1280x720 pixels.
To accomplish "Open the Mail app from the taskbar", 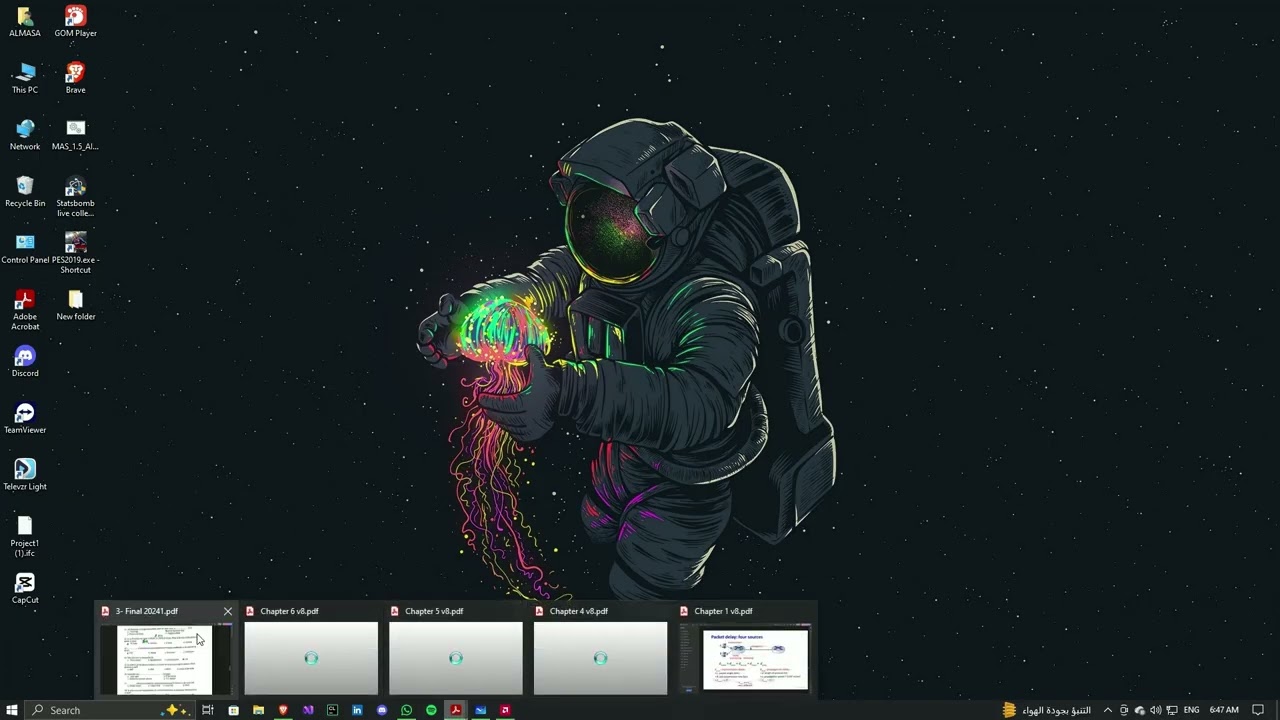I will tap(480, 710).
